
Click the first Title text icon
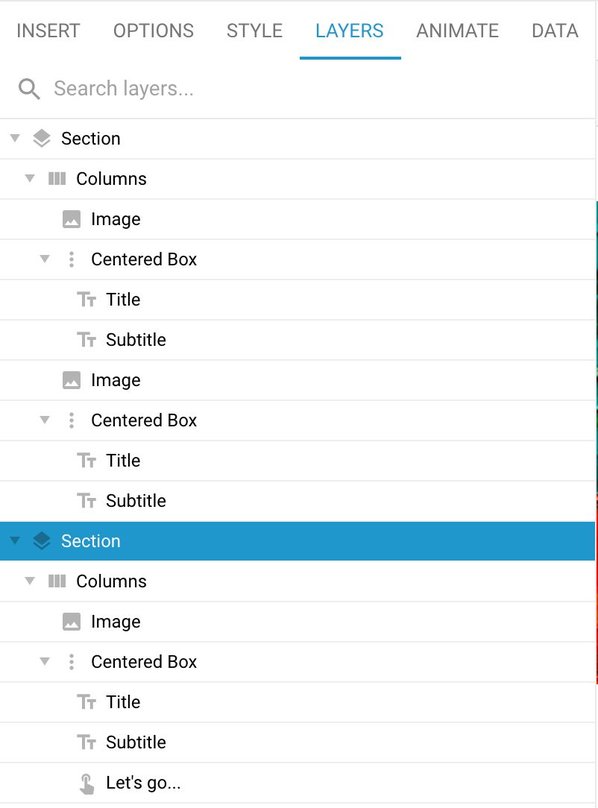coord(87,299)
